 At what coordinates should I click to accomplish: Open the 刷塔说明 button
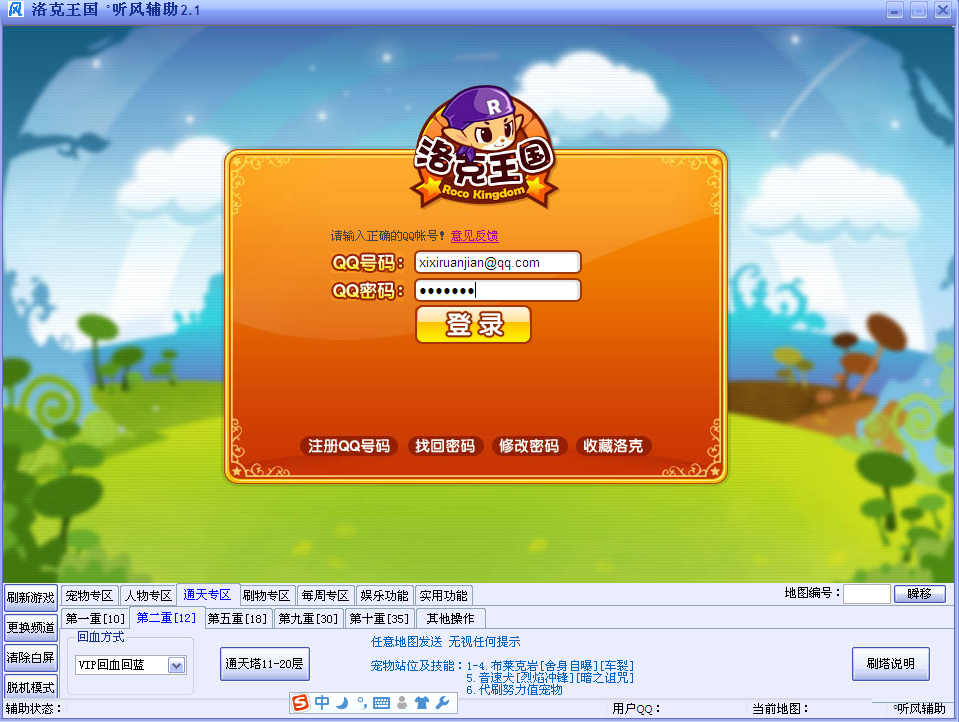pos(890,664)
